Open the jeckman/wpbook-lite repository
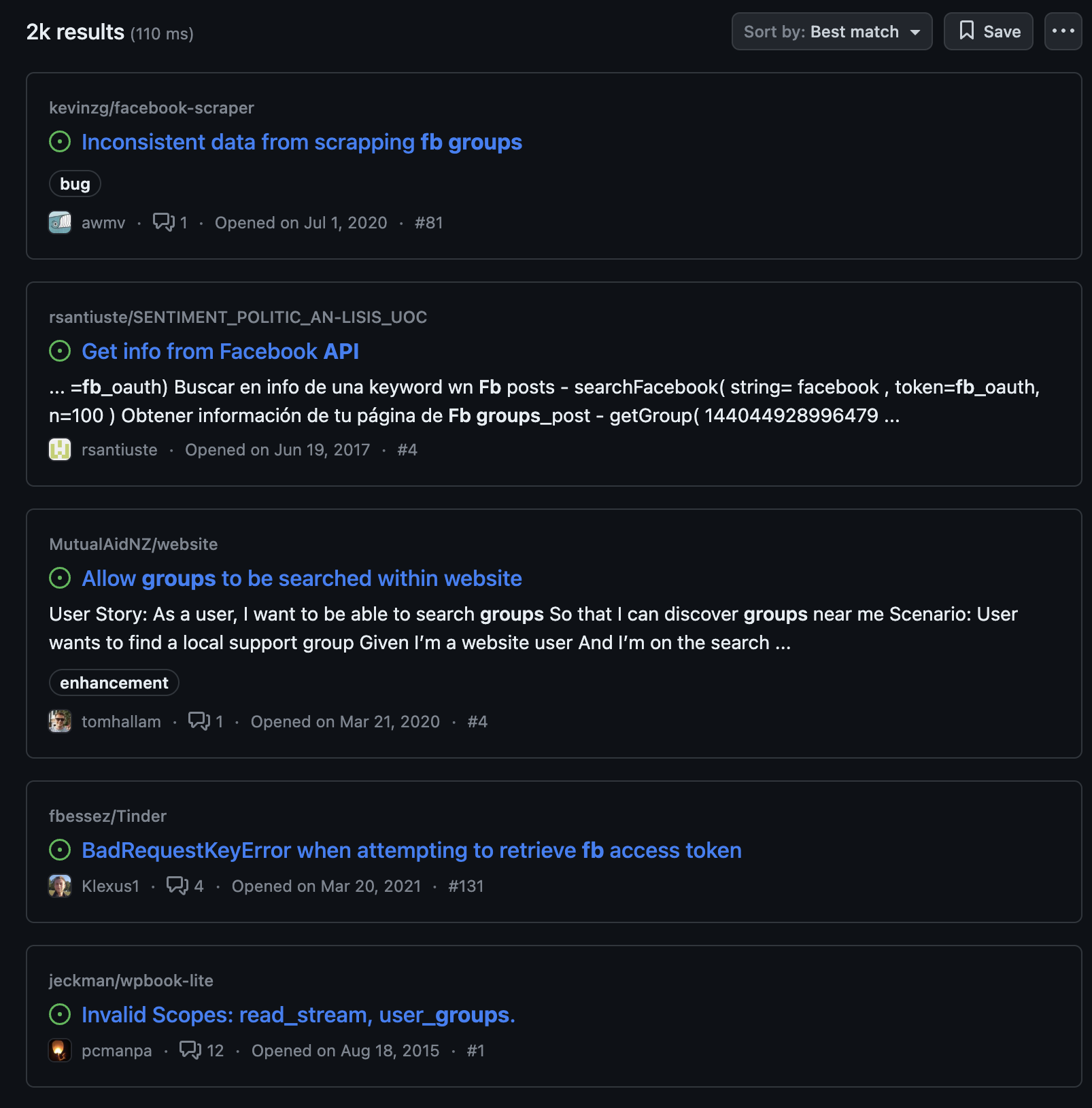 pyautogui.click(x=131, y=981)
